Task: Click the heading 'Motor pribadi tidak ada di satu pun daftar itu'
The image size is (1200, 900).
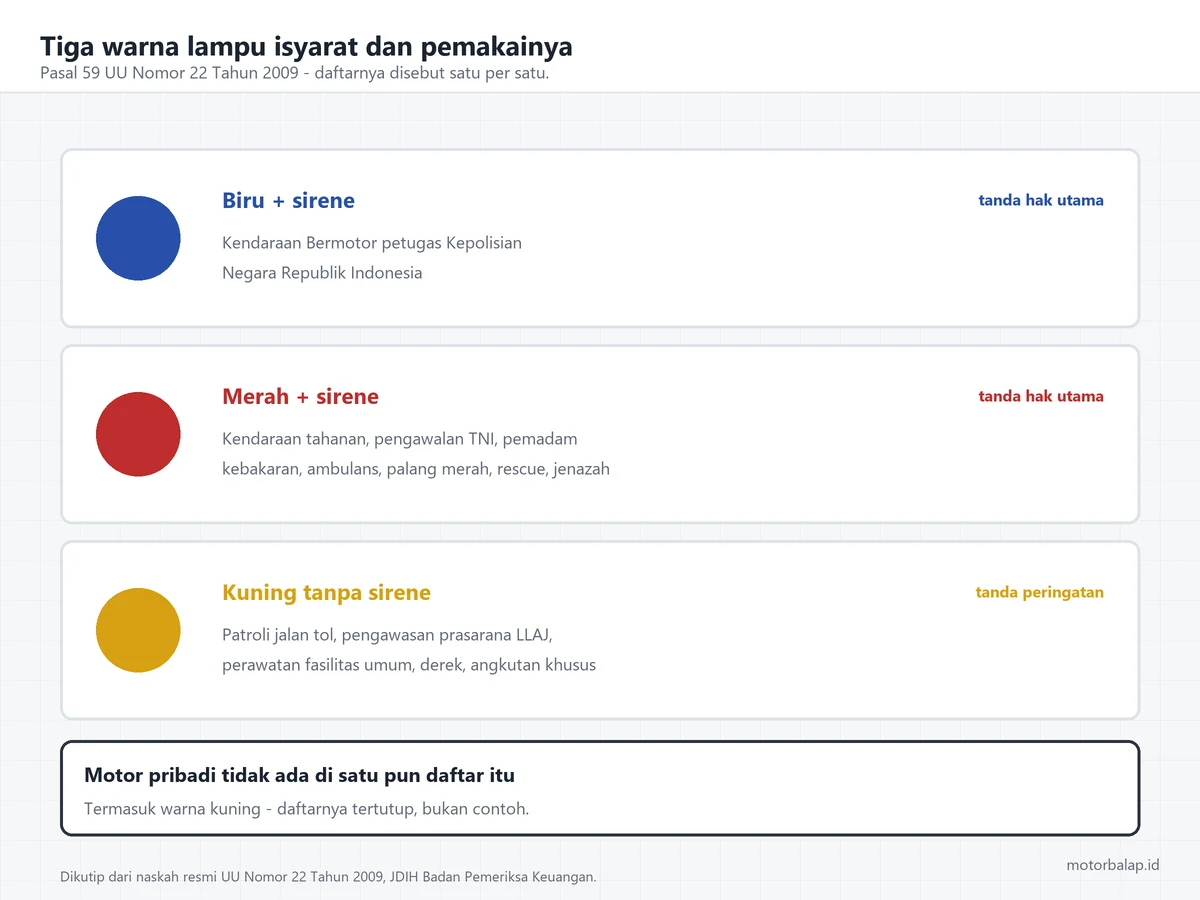Action: [299, 775]
